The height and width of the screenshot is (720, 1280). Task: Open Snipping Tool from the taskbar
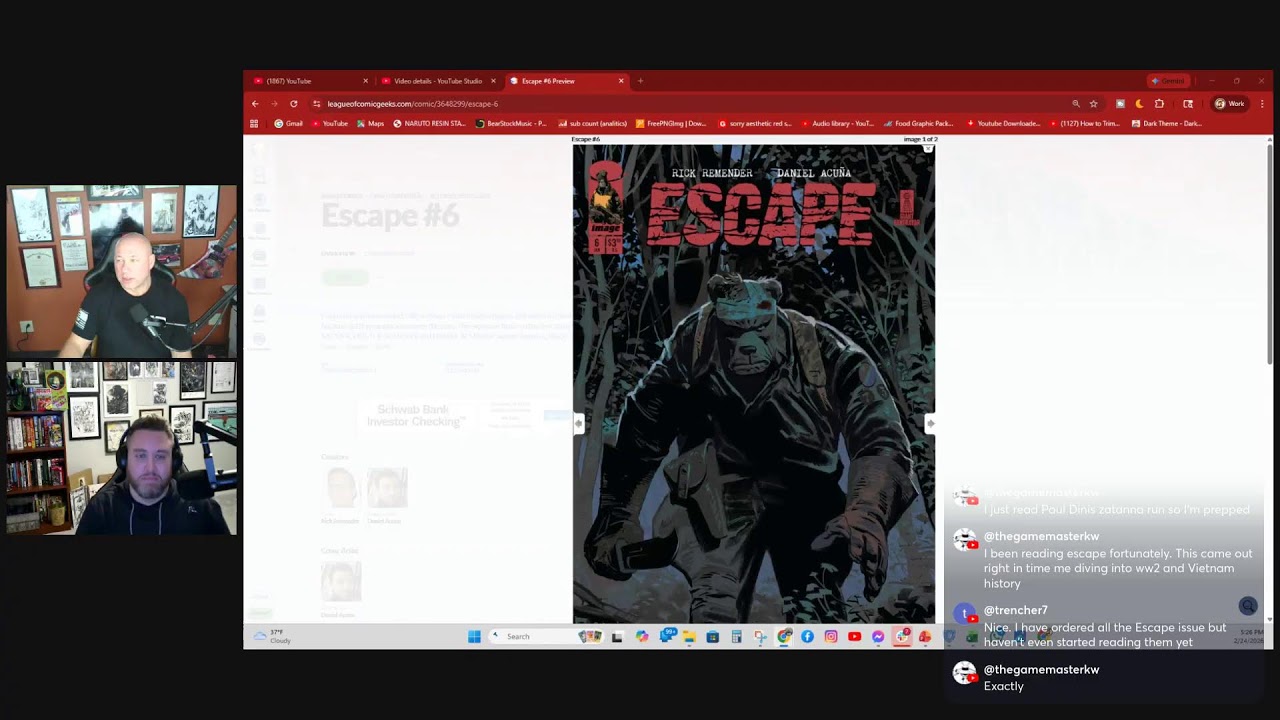point(760,637)
